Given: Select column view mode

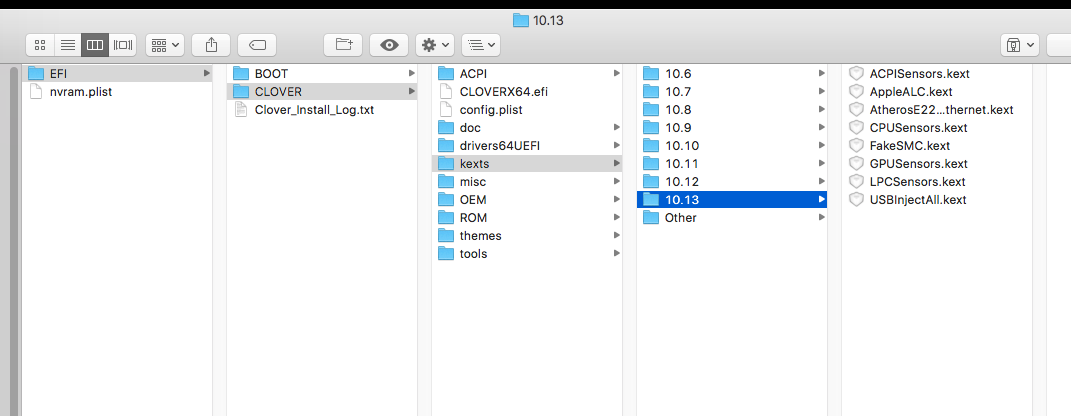Looking at the screenshot, I should tap(95, 45).
